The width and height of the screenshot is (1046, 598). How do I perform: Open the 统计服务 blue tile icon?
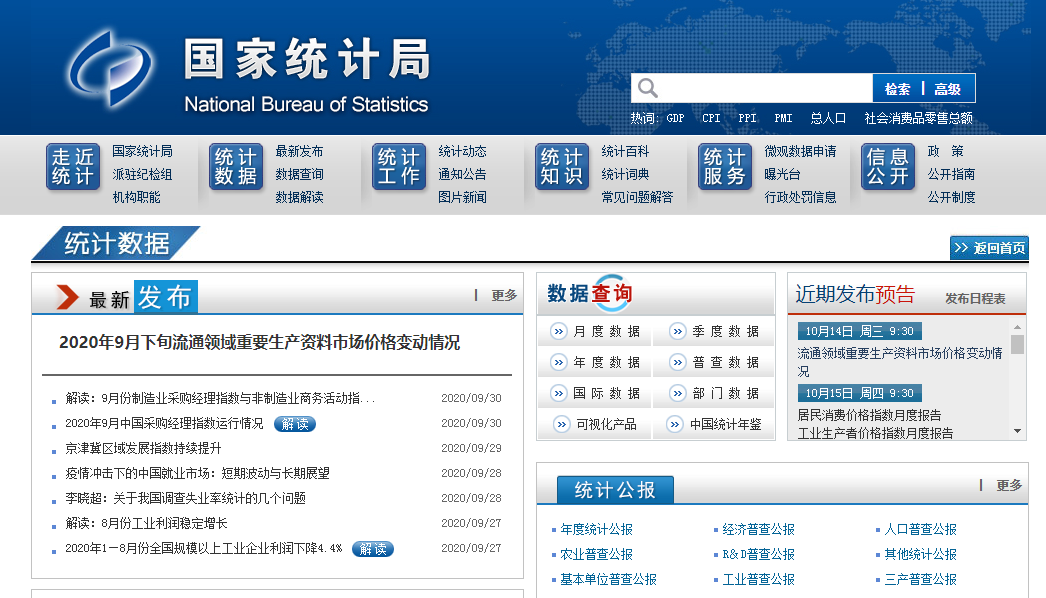tap(725, 167)
